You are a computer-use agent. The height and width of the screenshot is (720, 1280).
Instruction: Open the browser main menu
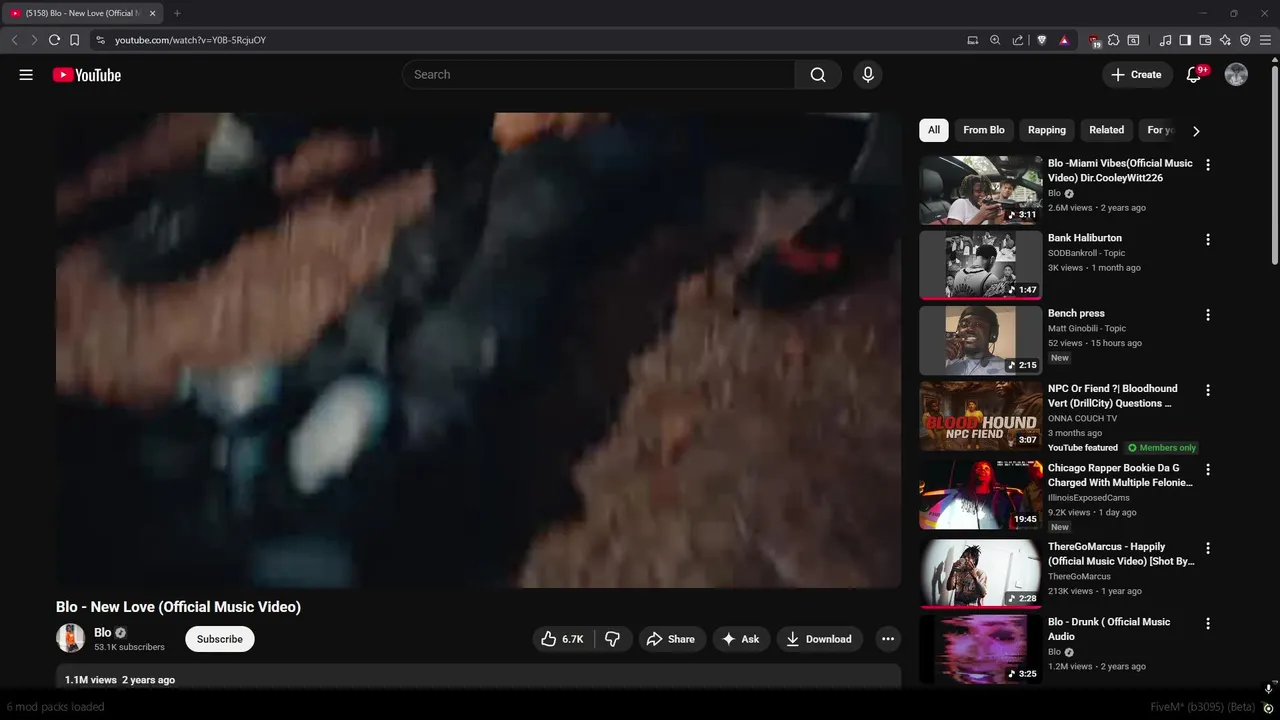pyautogui.click(x=1265, y=40)
